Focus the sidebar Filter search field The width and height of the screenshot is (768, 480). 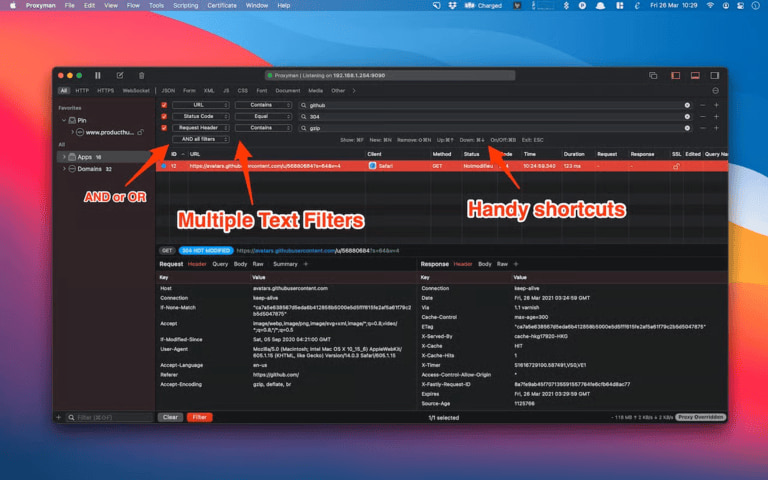pos(110,417)
